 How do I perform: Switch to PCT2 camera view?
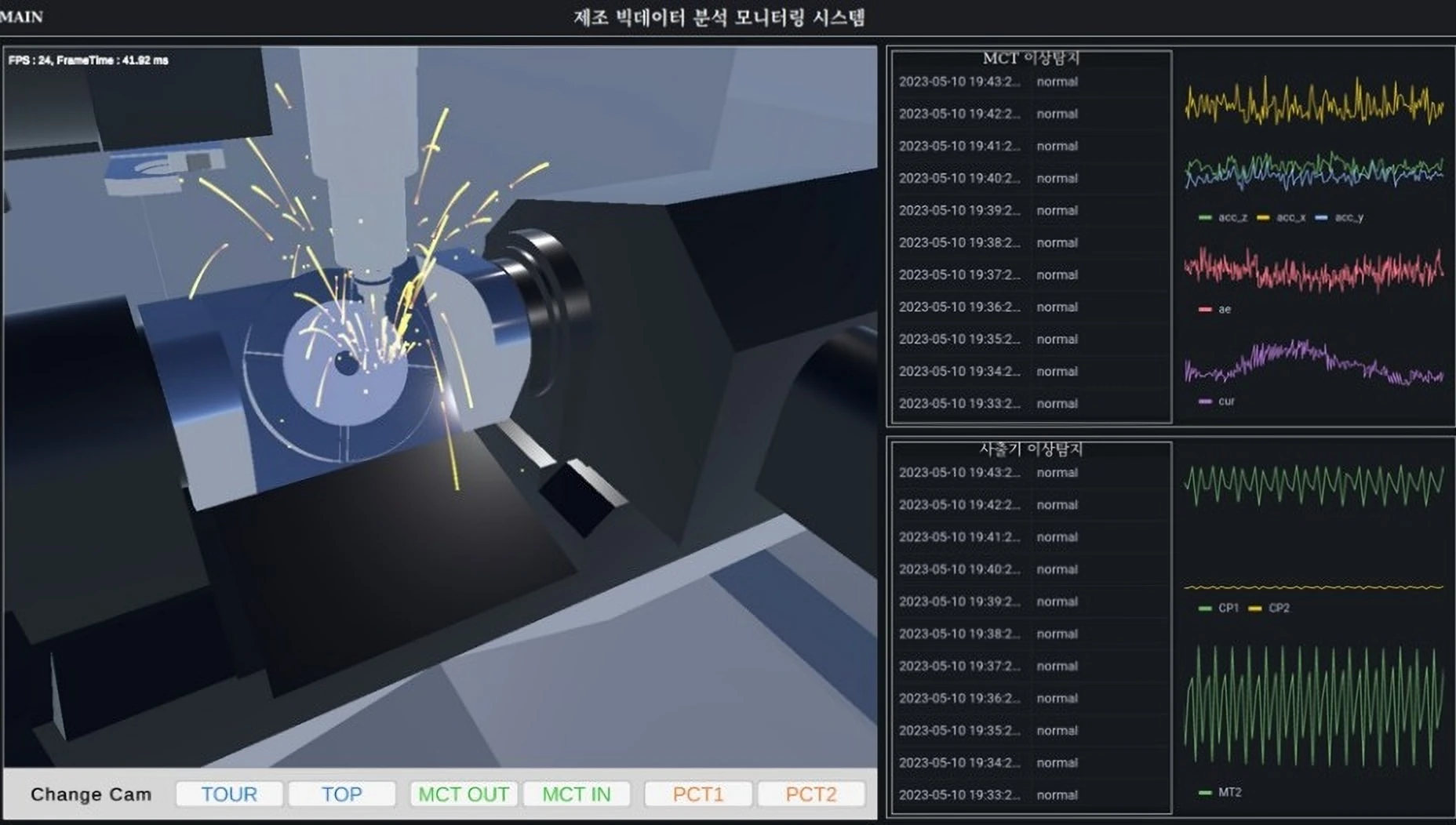coord(811,794)
